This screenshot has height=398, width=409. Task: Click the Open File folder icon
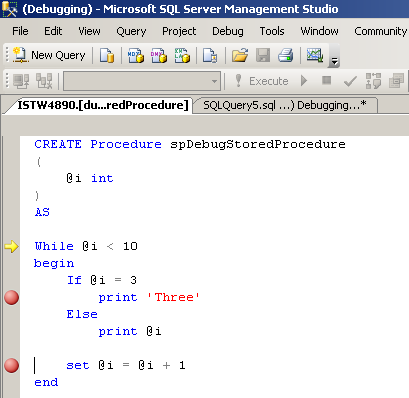(240, 55)
